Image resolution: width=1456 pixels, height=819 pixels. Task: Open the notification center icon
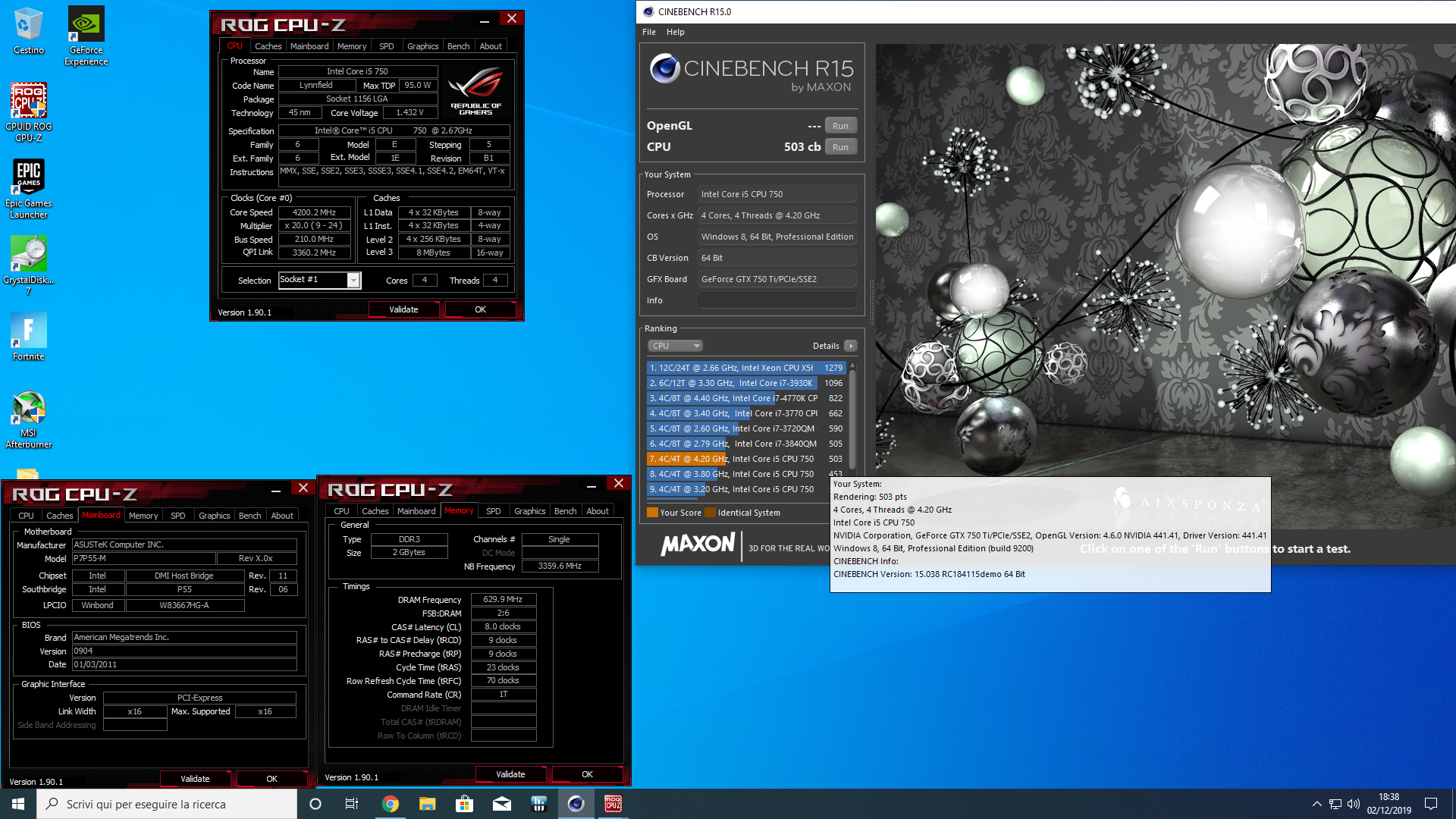pos(1431,804)
